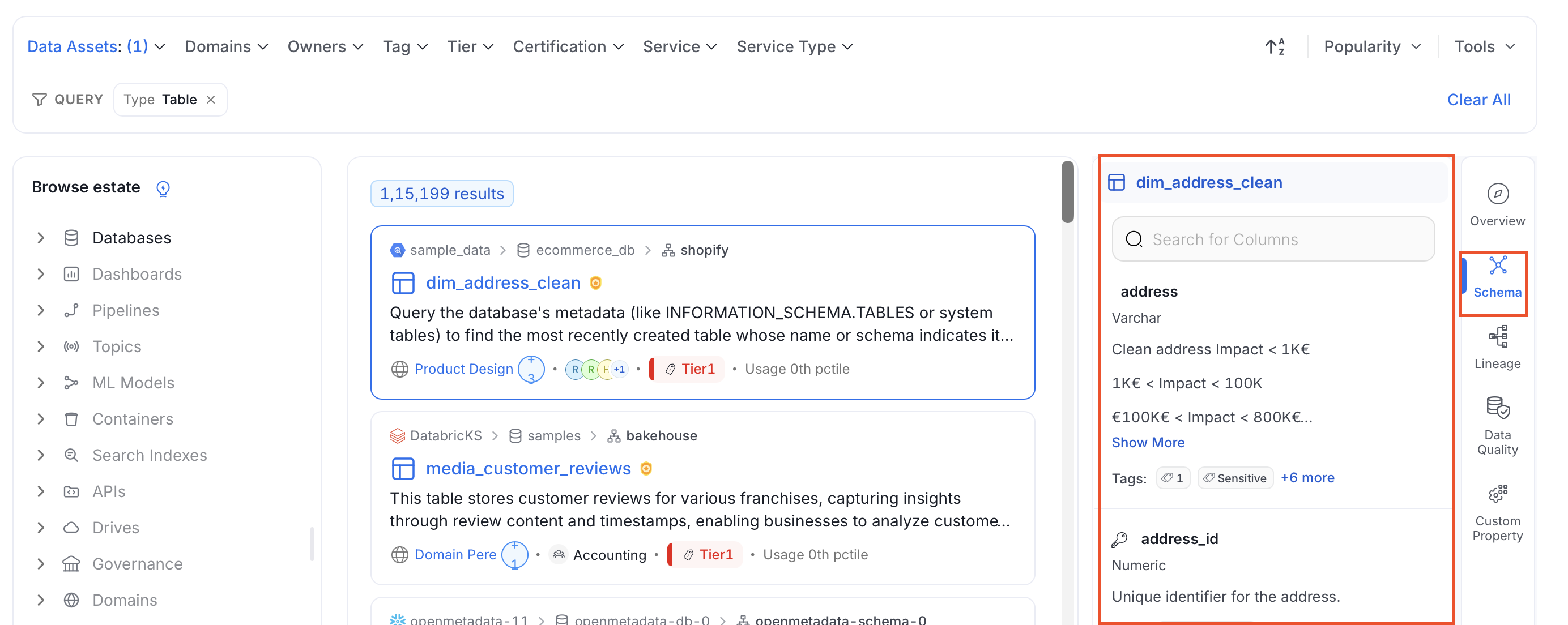Click the bakehouse schema breadcrumb
This screenshot has height=625, width=1568.
pyautogui.click(x=661, y=436)
